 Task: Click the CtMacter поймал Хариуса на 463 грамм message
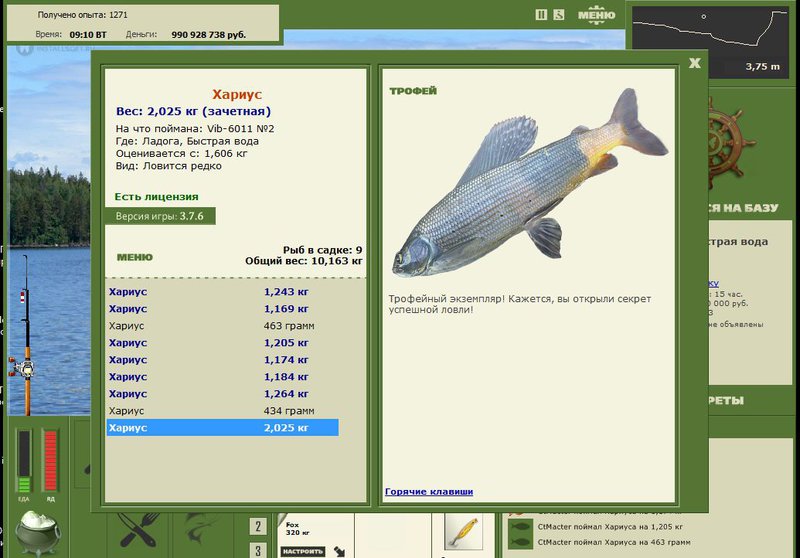click(614, 542)
